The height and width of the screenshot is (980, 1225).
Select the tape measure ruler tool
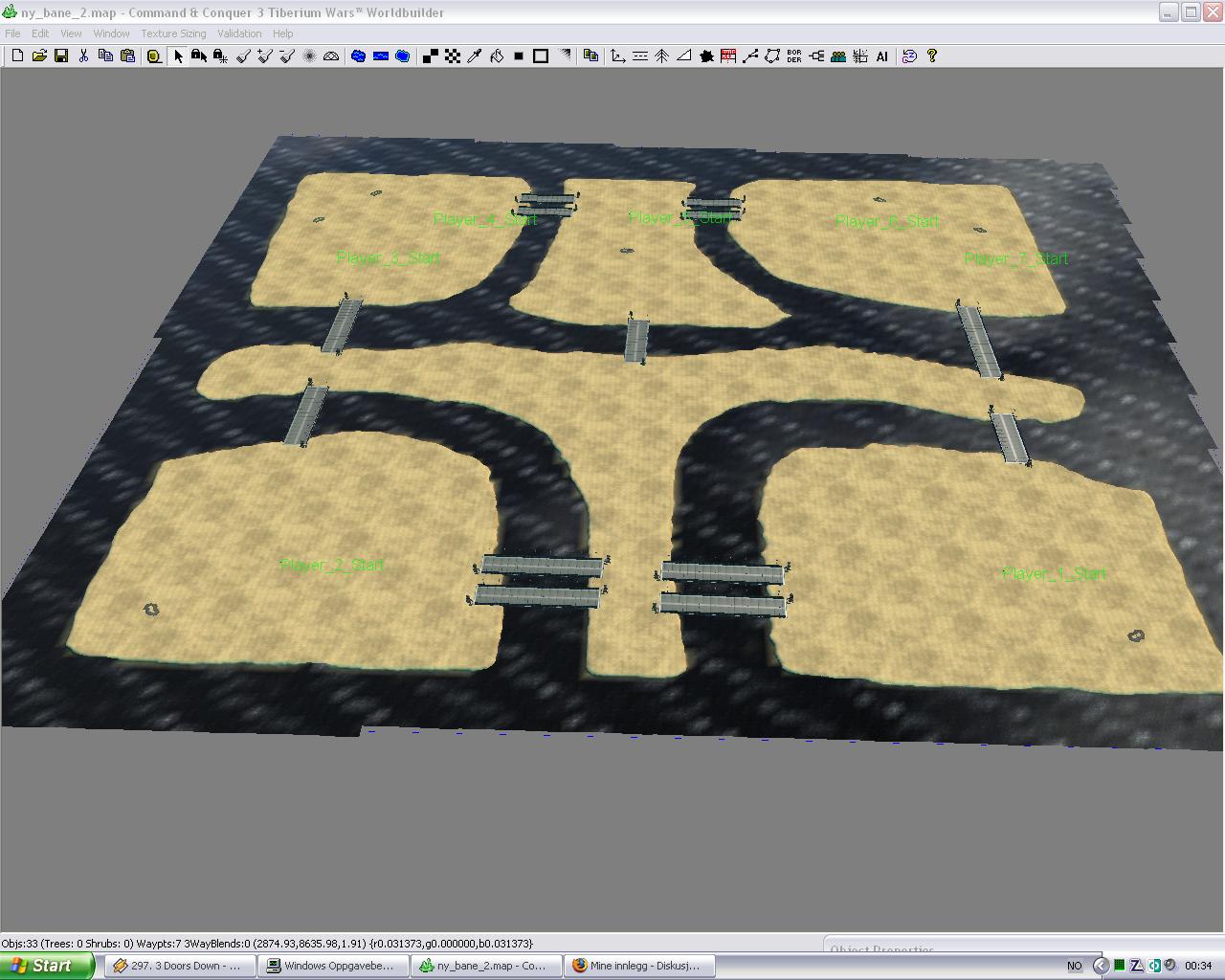(x=154, y=56)
